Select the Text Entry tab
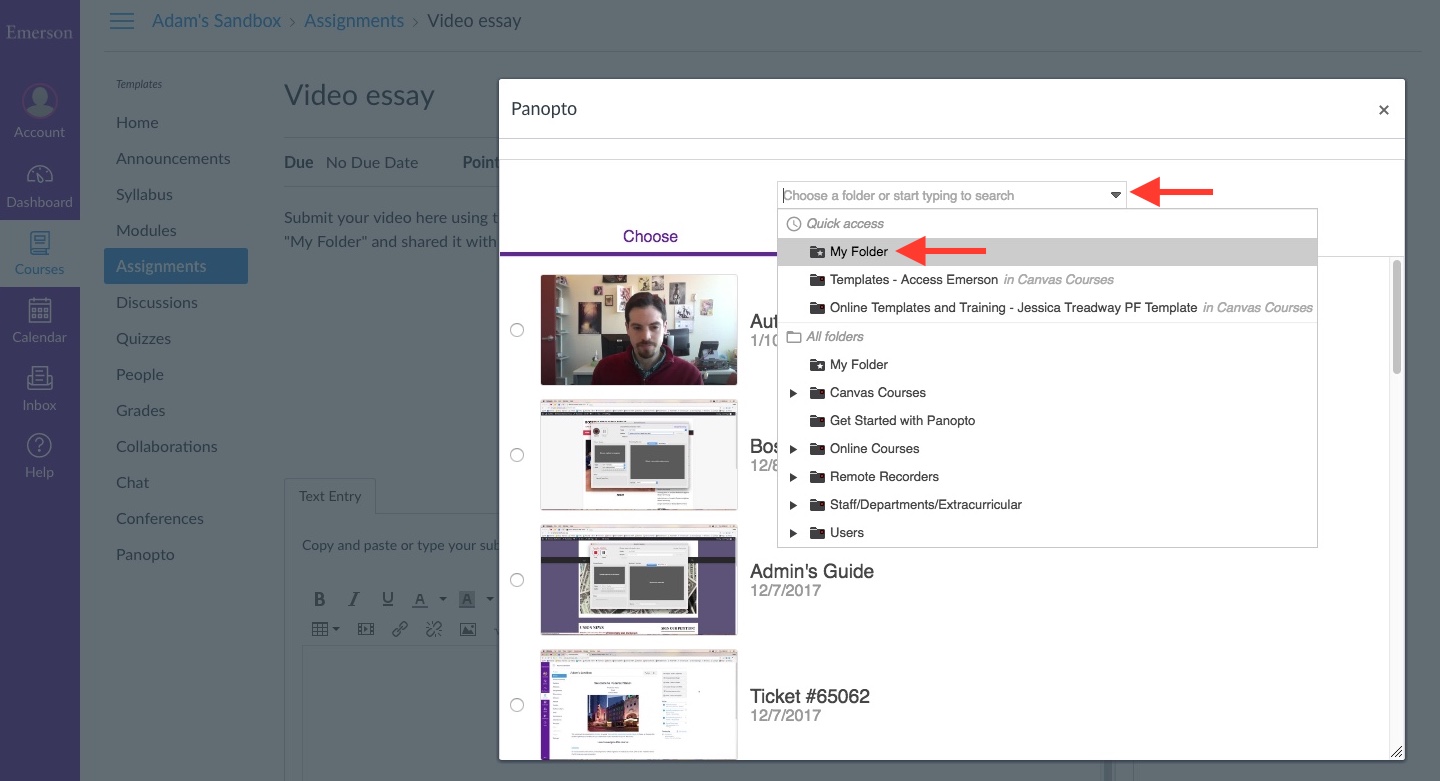The height and width of the screenshot is (781, 1440). click(330, 496)
